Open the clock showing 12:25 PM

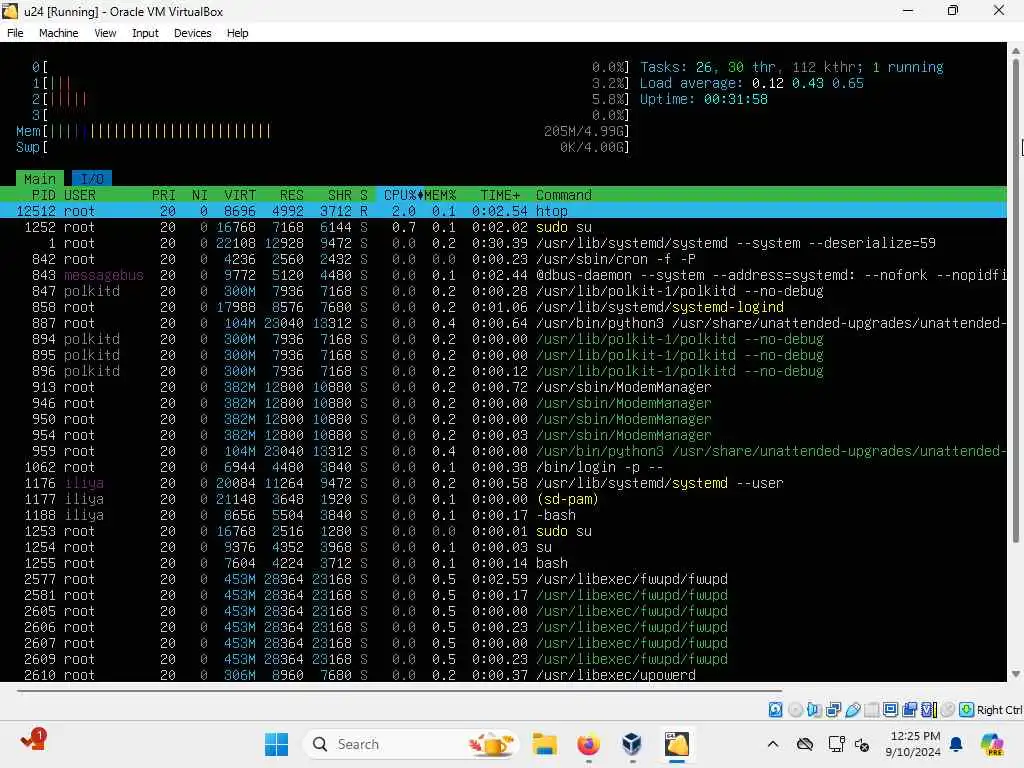tap(914, 744)
